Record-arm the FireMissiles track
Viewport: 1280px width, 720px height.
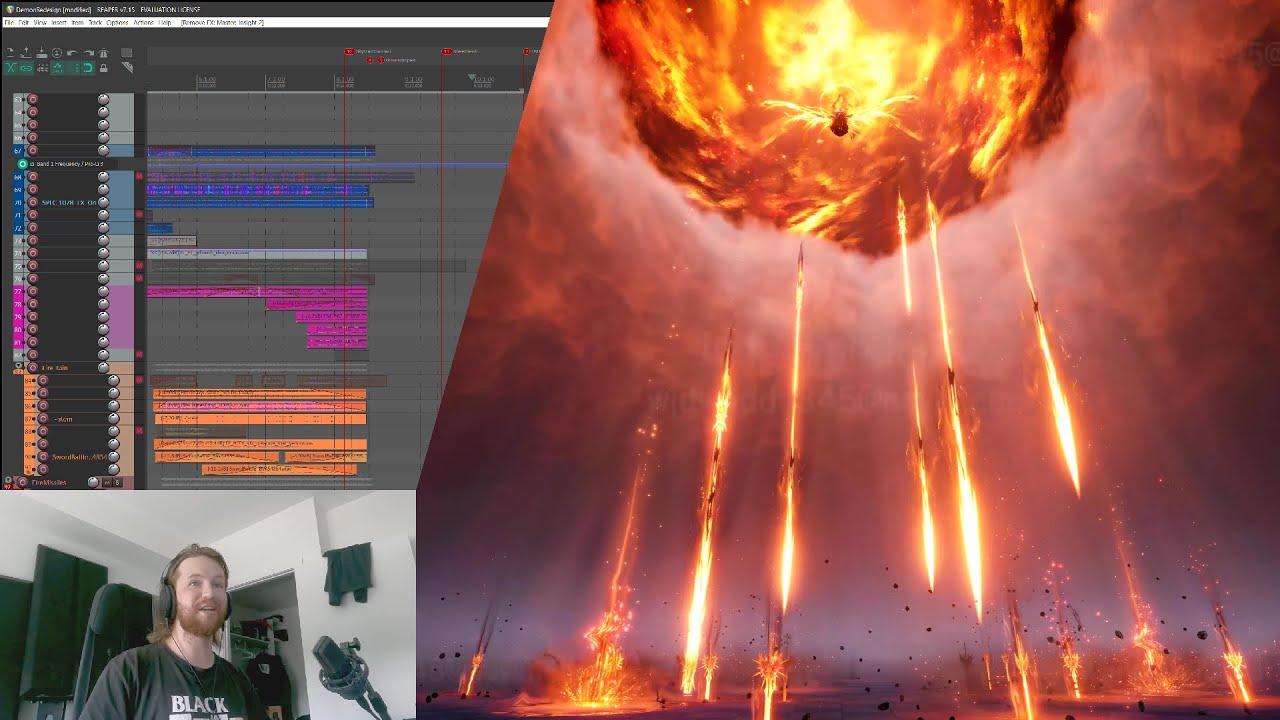22,482
